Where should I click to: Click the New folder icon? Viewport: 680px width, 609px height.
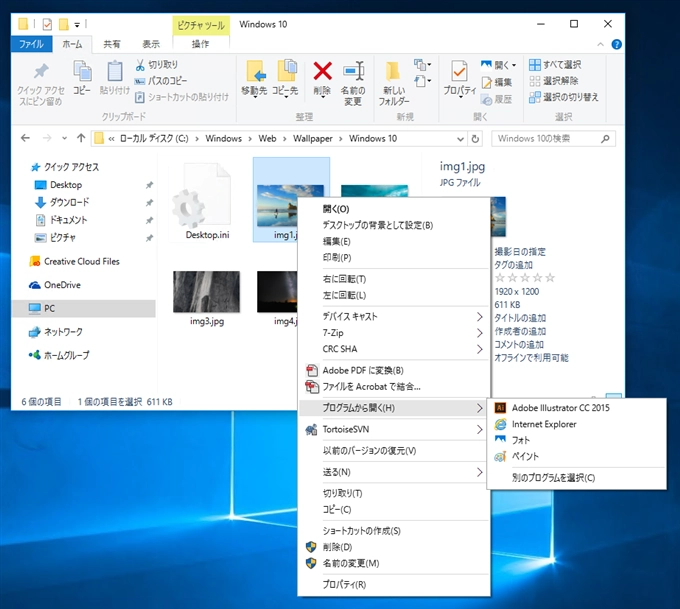(393, 71)
